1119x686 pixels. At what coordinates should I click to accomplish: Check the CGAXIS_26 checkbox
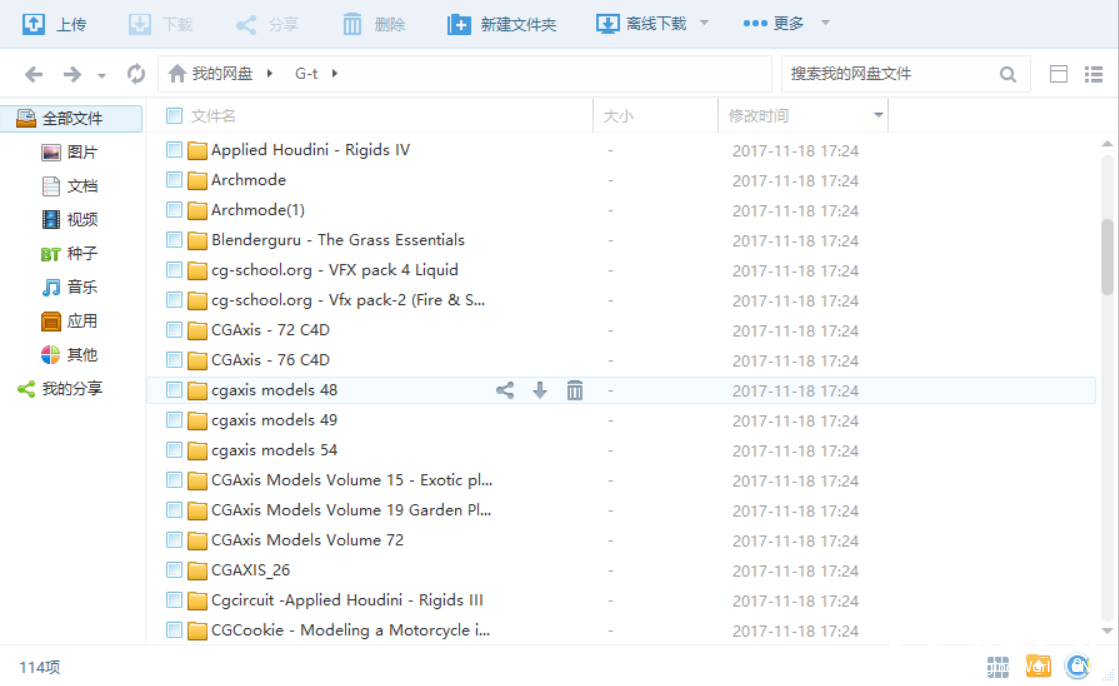click(174, 569)
